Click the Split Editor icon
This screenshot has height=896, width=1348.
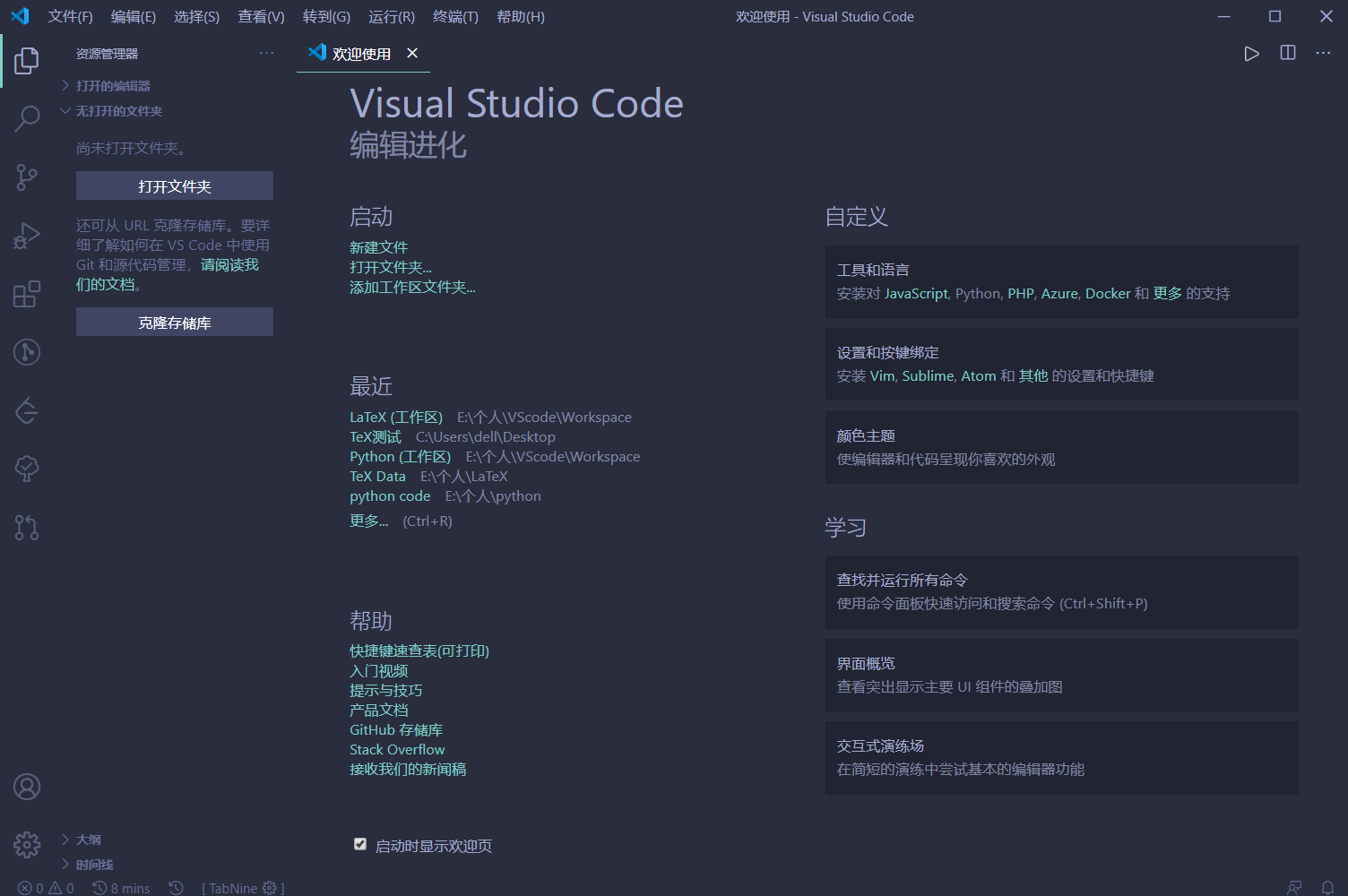coord(1288,53)
